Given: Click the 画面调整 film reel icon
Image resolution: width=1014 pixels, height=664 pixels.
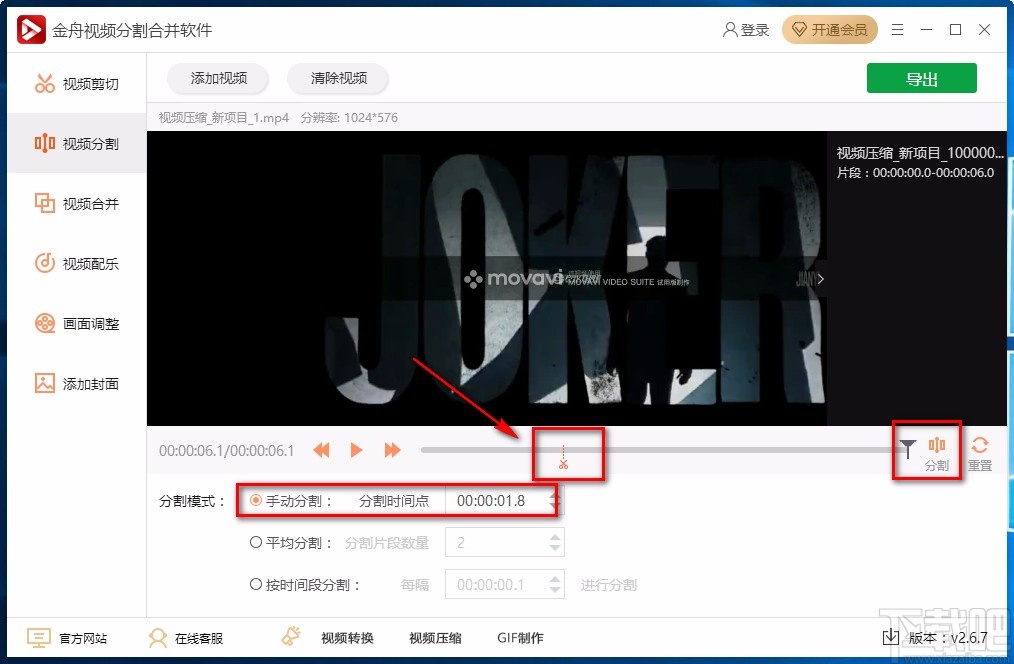Looking at the screenshot, I should pyautogui.click(x=45, y=323).
